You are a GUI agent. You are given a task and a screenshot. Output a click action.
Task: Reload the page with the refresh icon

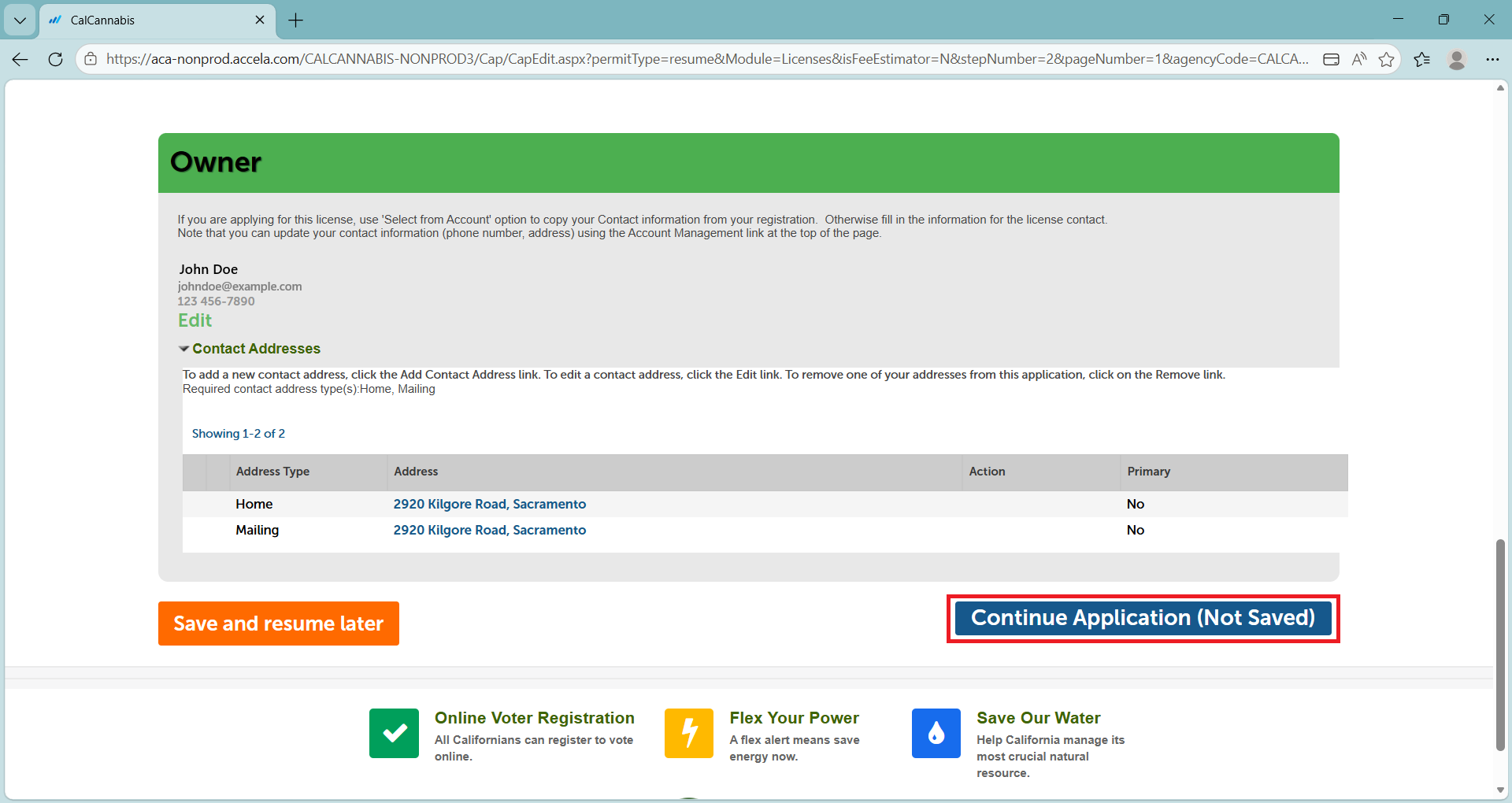[55, 59]
